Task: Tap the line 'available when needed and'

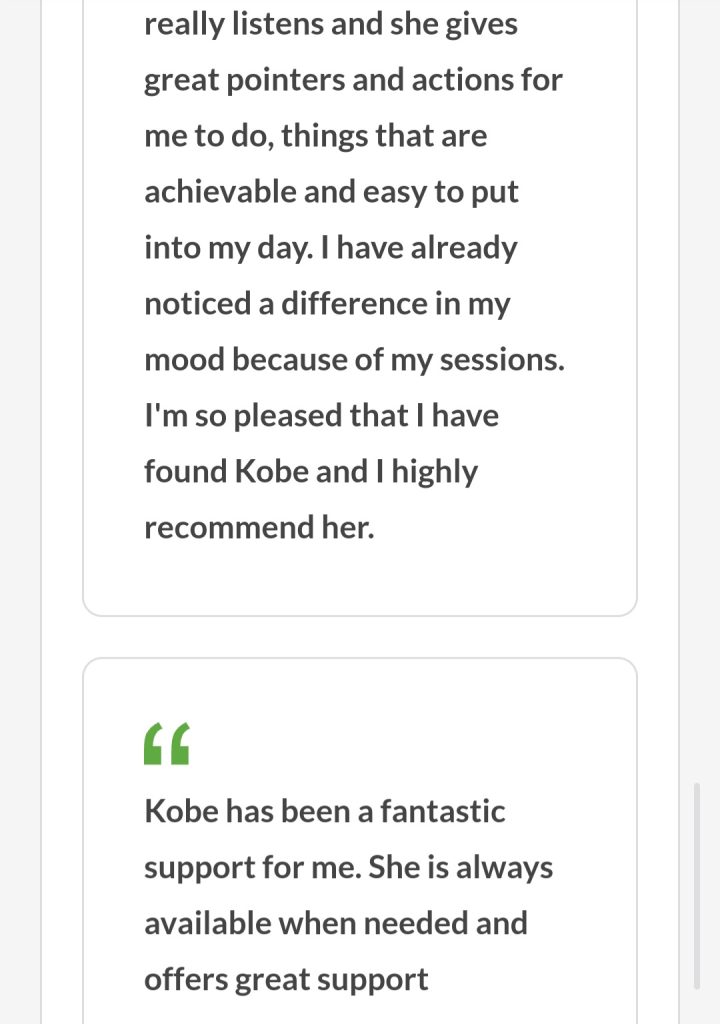Action: (x=335, y=923)
